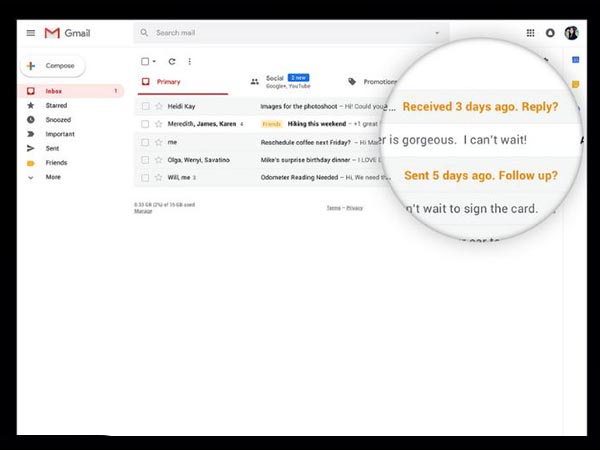The image size is (600, 450).
Task: Click the Received 3 days ago Reply nudge
Action: coord(480,106)
